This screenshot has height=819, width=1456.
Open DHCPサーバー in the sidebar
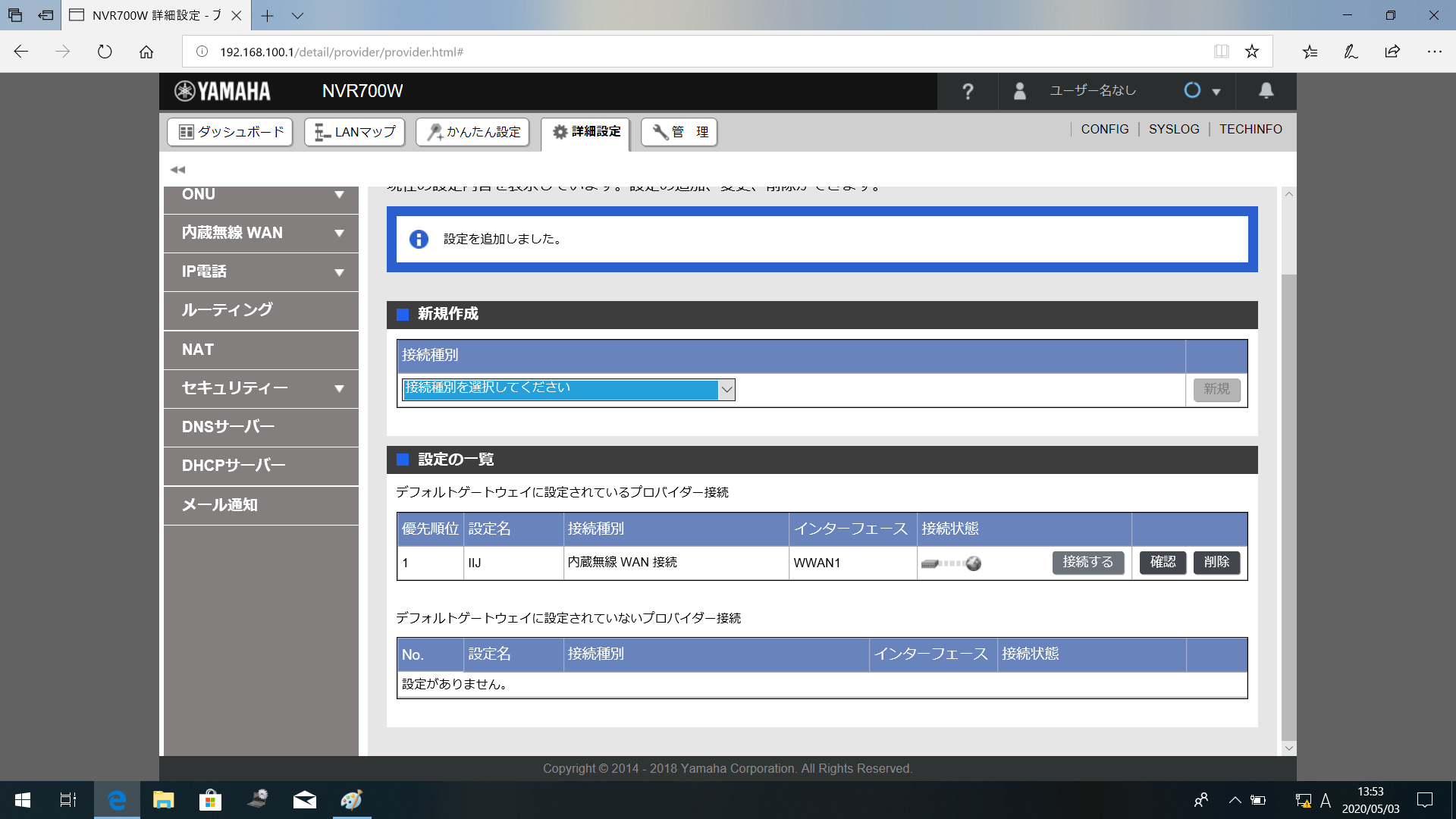pyautogui.click(x=261, y=466)
